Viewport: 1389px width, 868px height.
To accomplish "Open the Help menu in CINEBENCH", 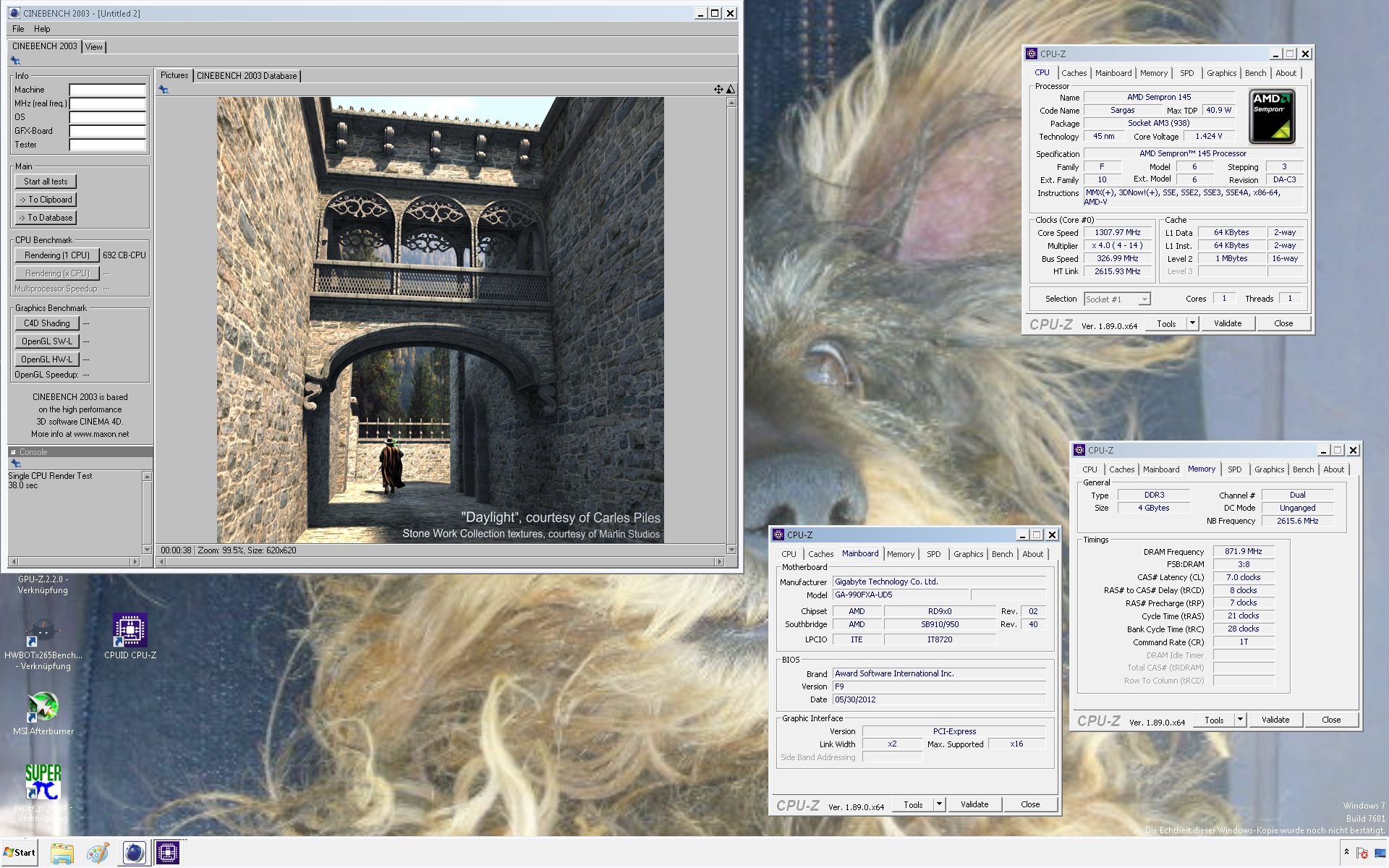I will pyautogui.click(x=42, y=29).
